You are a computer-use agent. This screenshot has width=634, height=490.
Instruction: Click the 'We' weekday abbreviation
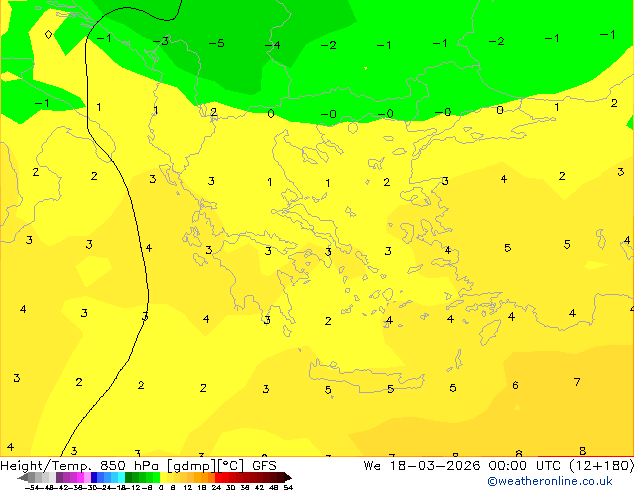coord(372,466)
